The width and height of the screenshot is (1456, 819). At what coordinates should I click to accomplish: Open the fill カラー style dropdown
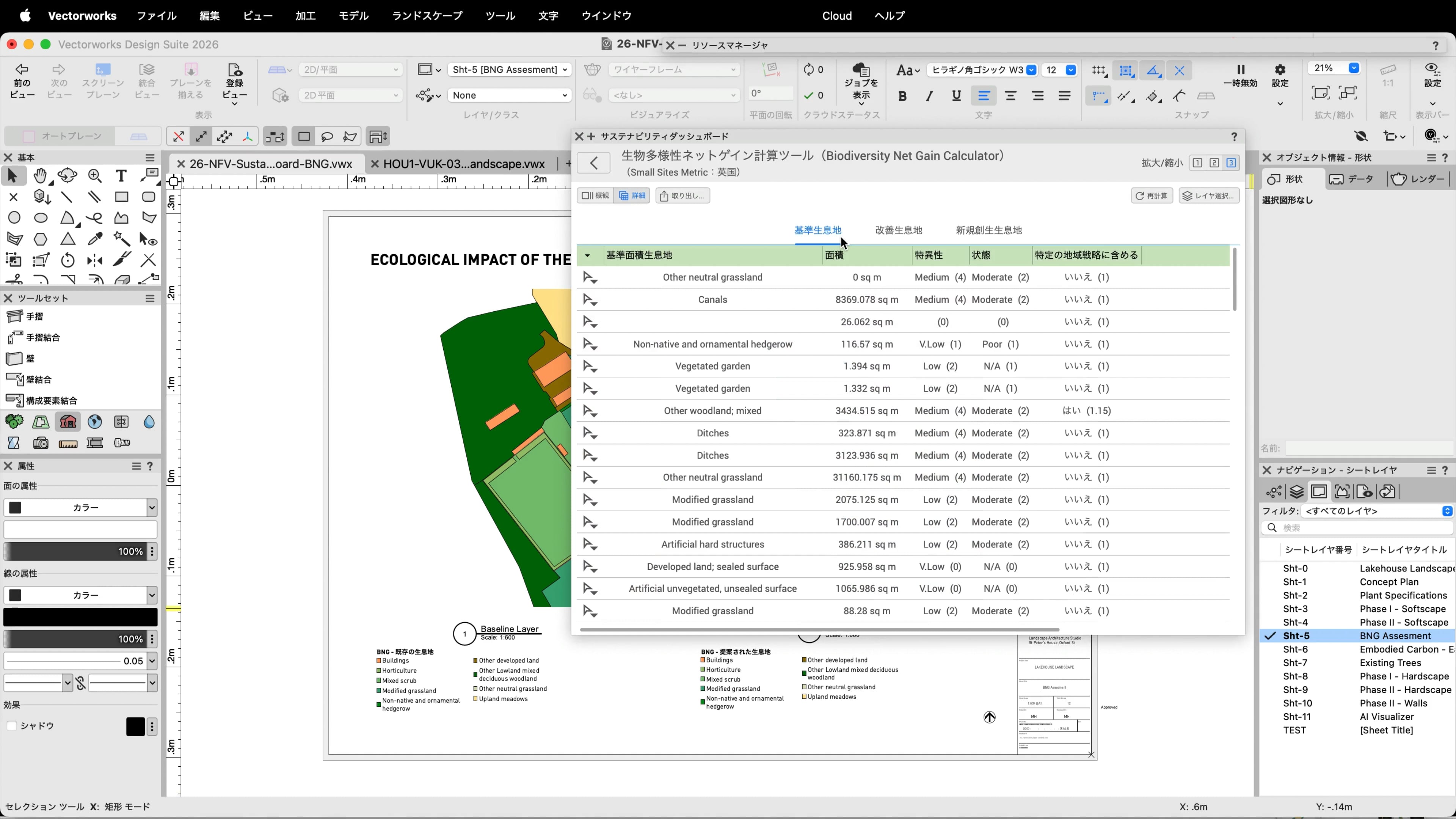click(80, 508)
